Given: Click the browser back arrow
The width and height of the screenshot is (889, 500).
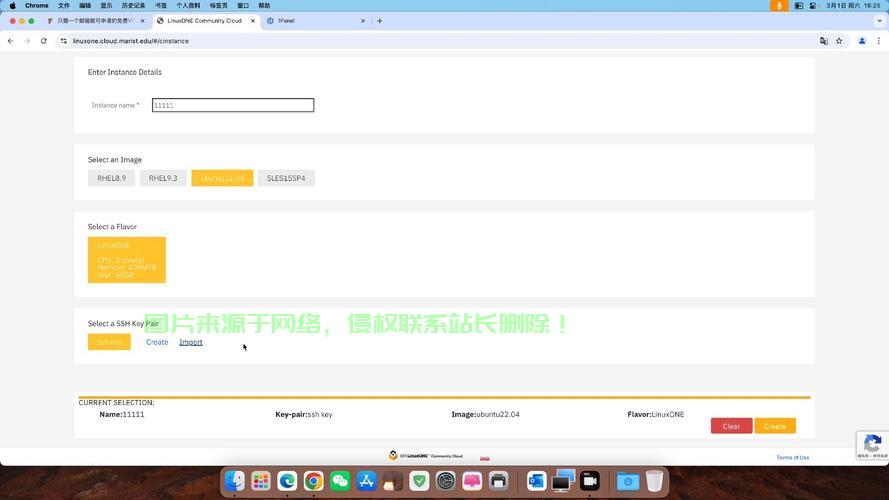Looking at the screenshot, I should tap(10, 41).
